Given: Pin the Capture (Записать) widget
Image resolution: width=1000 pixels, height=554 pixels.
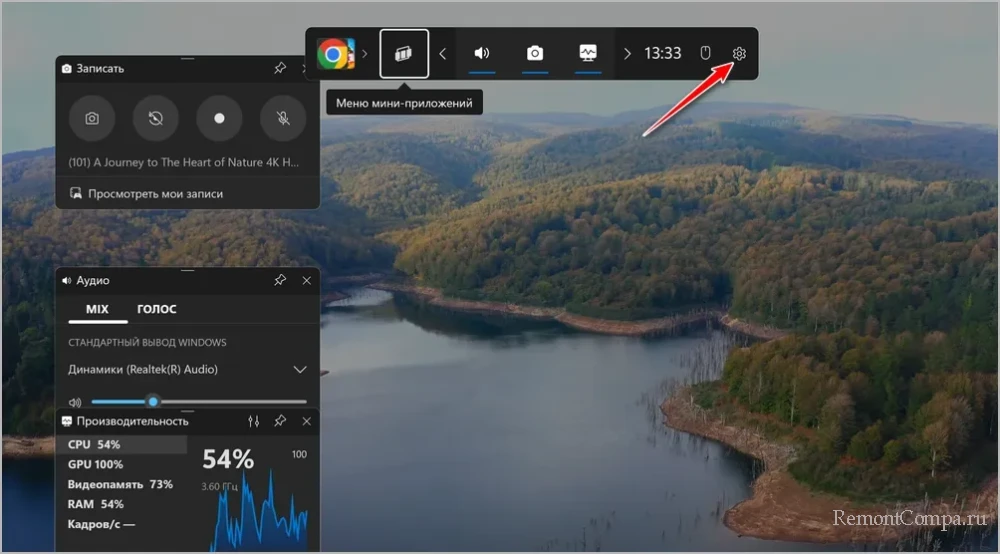Looking at the screenshot, I should tap(280, 68).
